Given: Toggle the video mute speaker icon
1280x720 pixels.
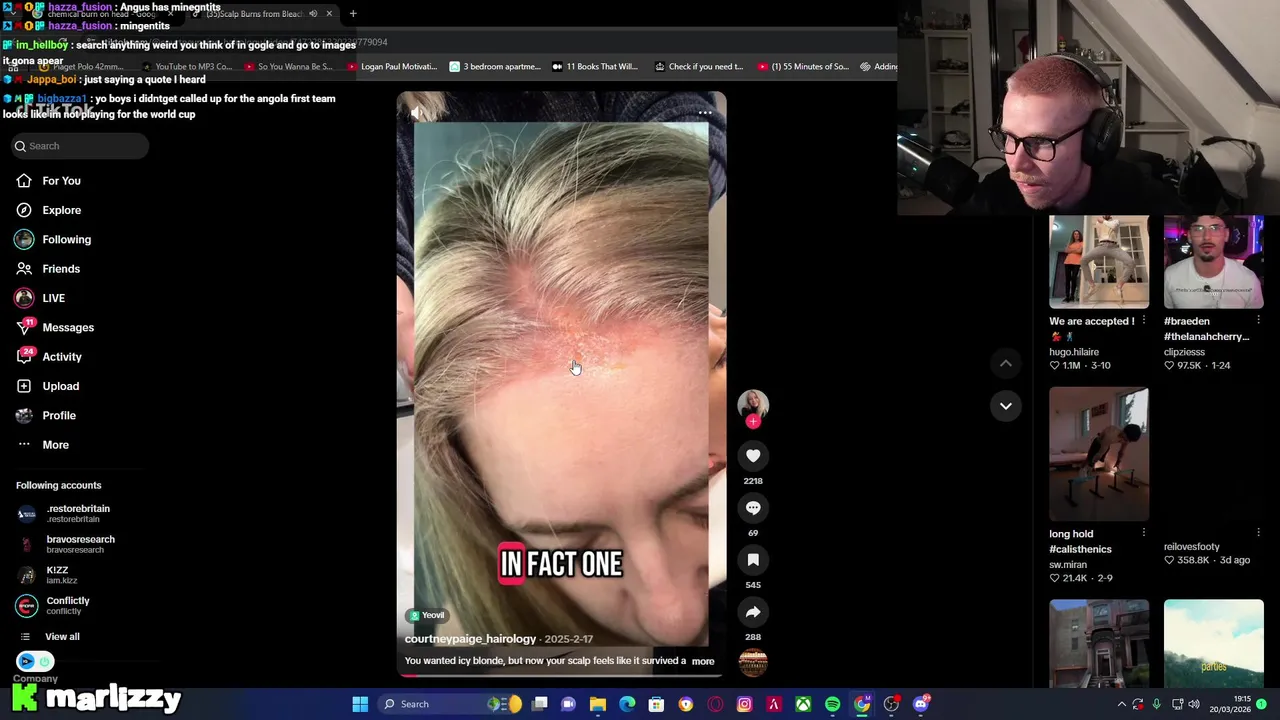Looking at the screenshot, I should pos(416,113).
